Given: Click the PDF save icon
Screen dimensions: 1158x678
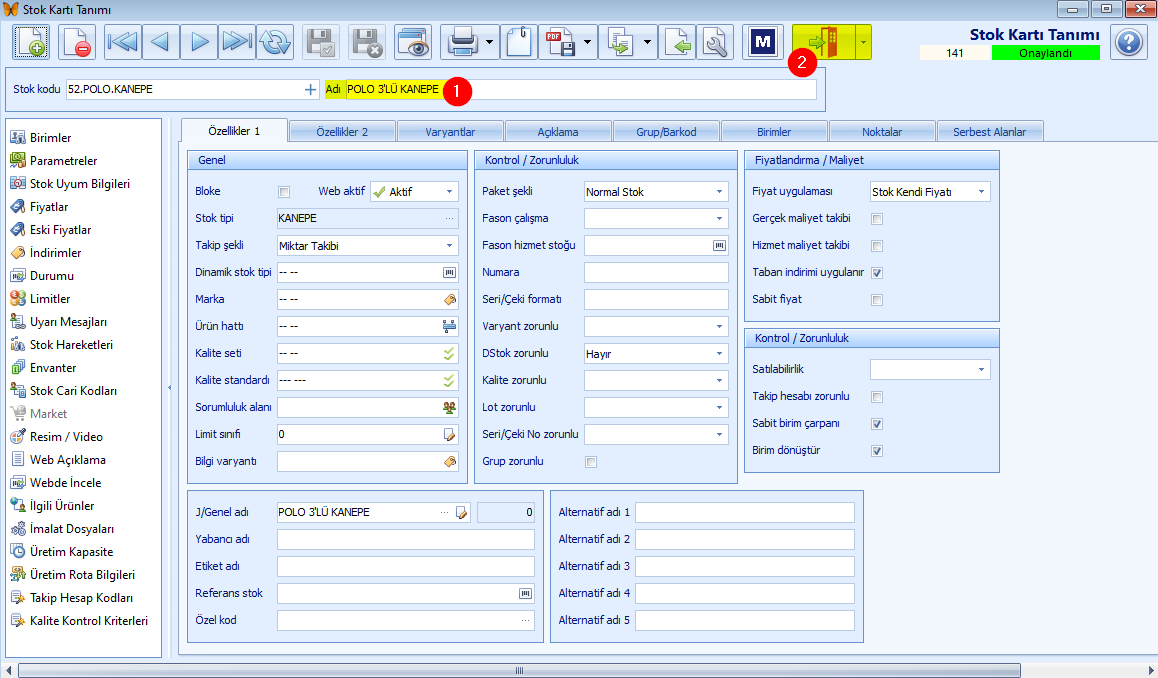Looking at the screenshot, I should pyautogui.click(x=559, y=42).
